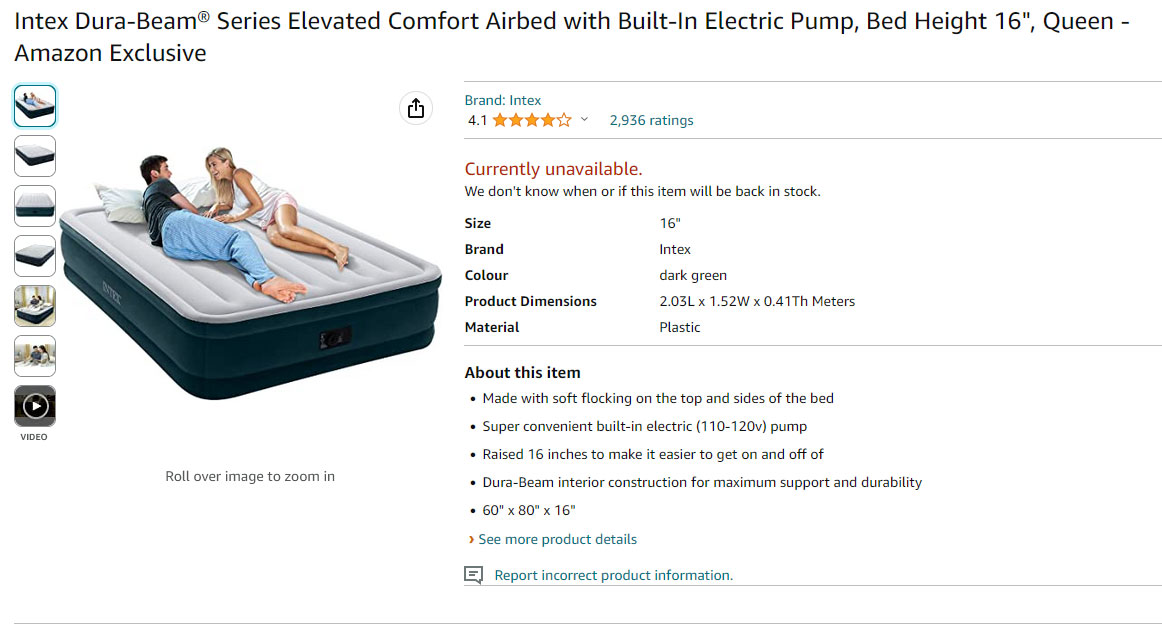Play the product video thumbnail
This screenshot has height=626, width=1162.
pos(35,406)
